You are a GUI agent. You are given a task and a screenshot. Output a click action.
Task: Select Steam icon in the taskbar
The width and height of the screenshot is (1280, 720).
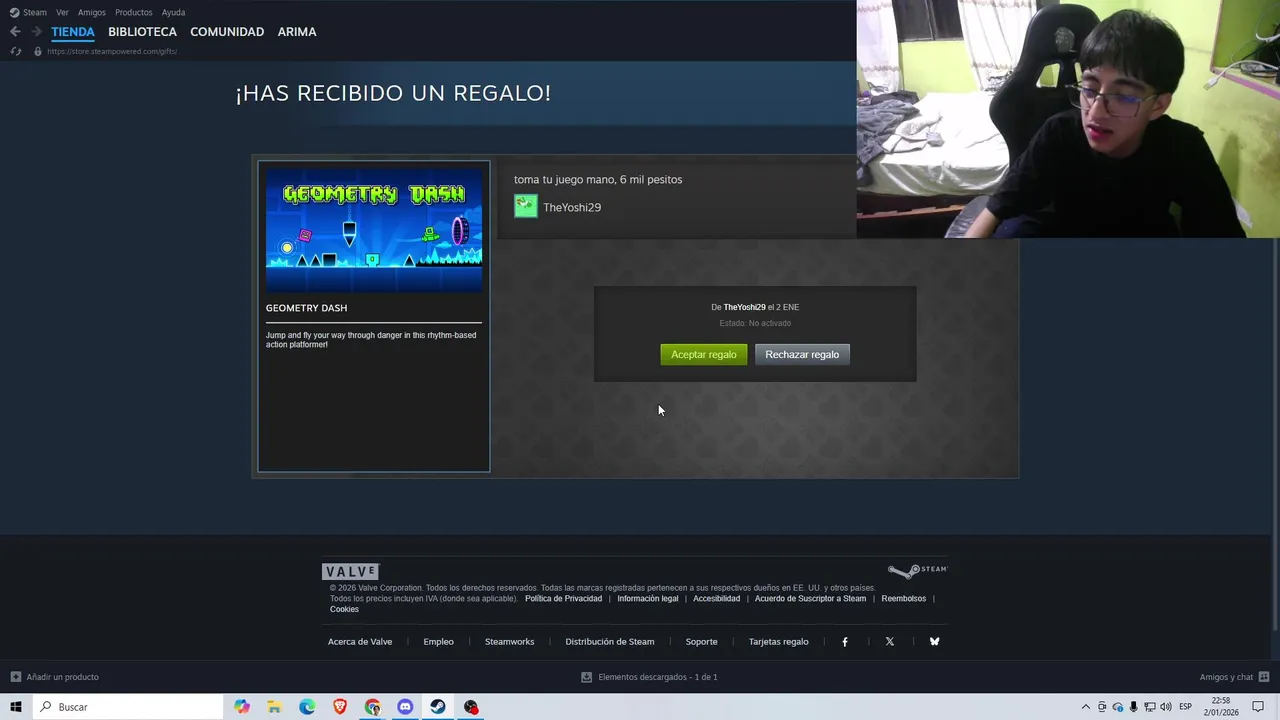coord(438,707)
